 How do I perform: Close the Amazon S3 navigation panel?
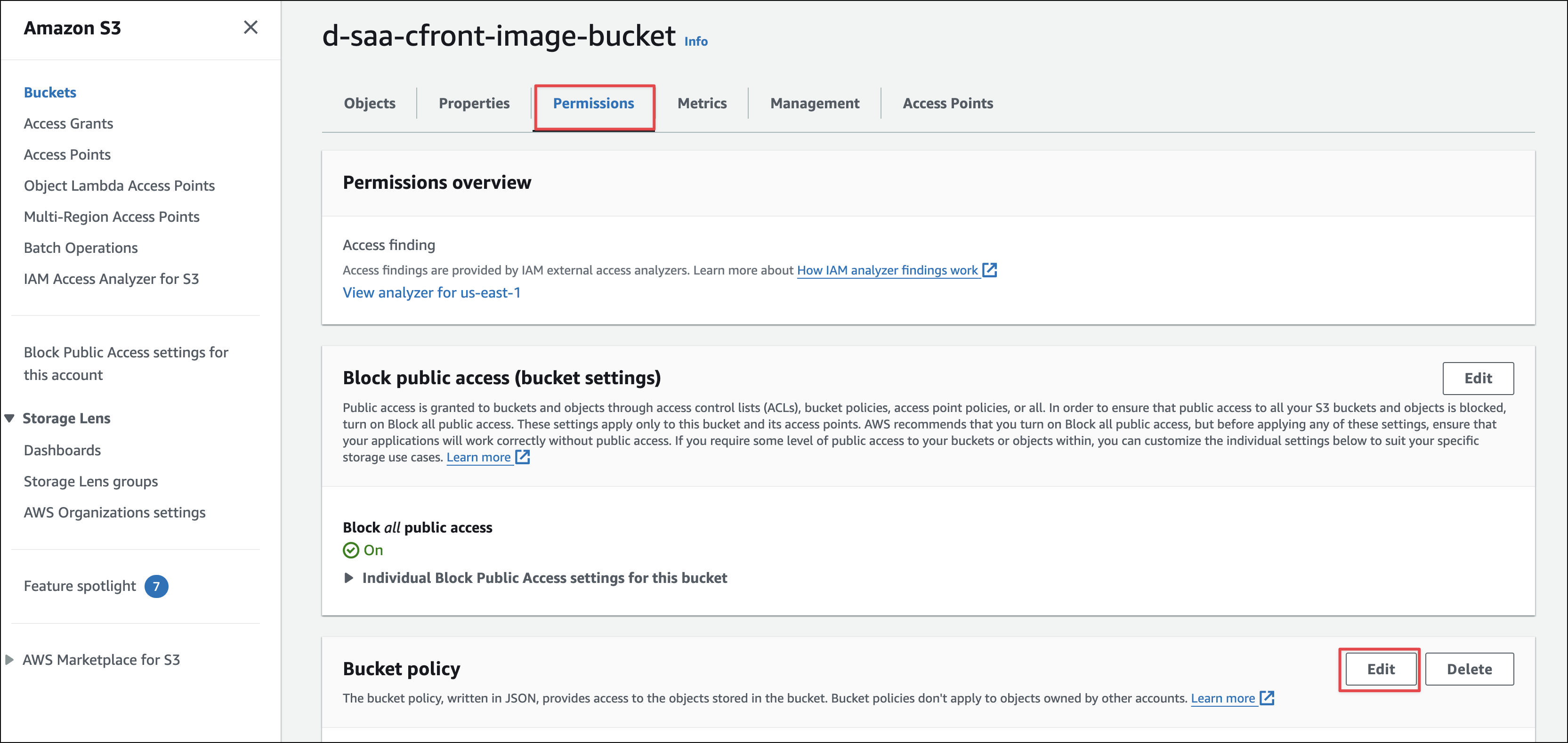250,27
